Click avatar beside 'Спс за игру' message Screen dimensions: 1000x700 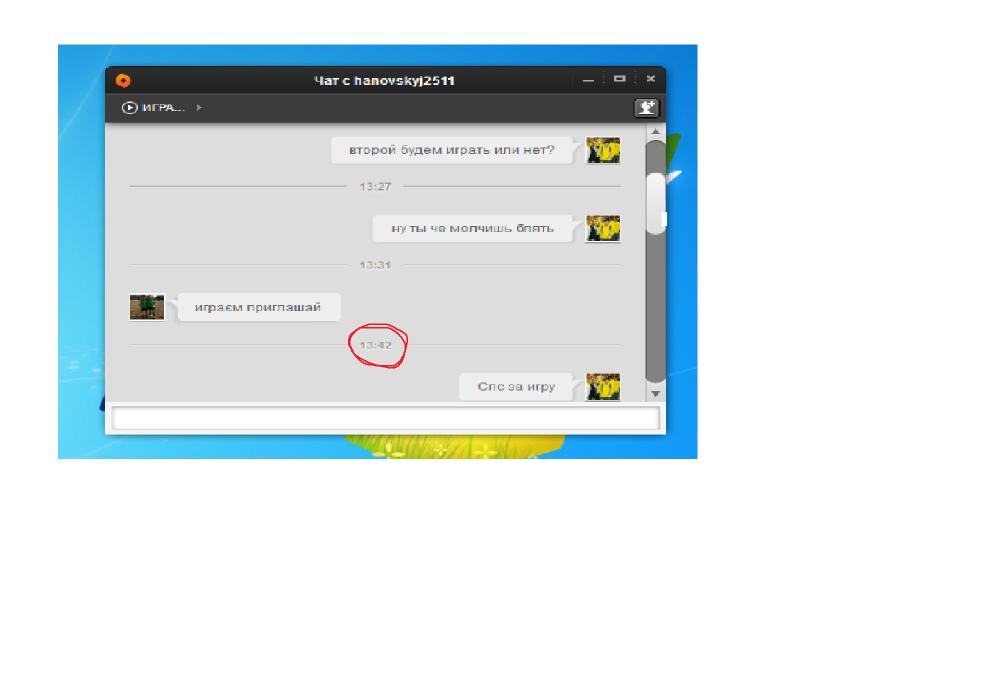(x=603, y=386)
